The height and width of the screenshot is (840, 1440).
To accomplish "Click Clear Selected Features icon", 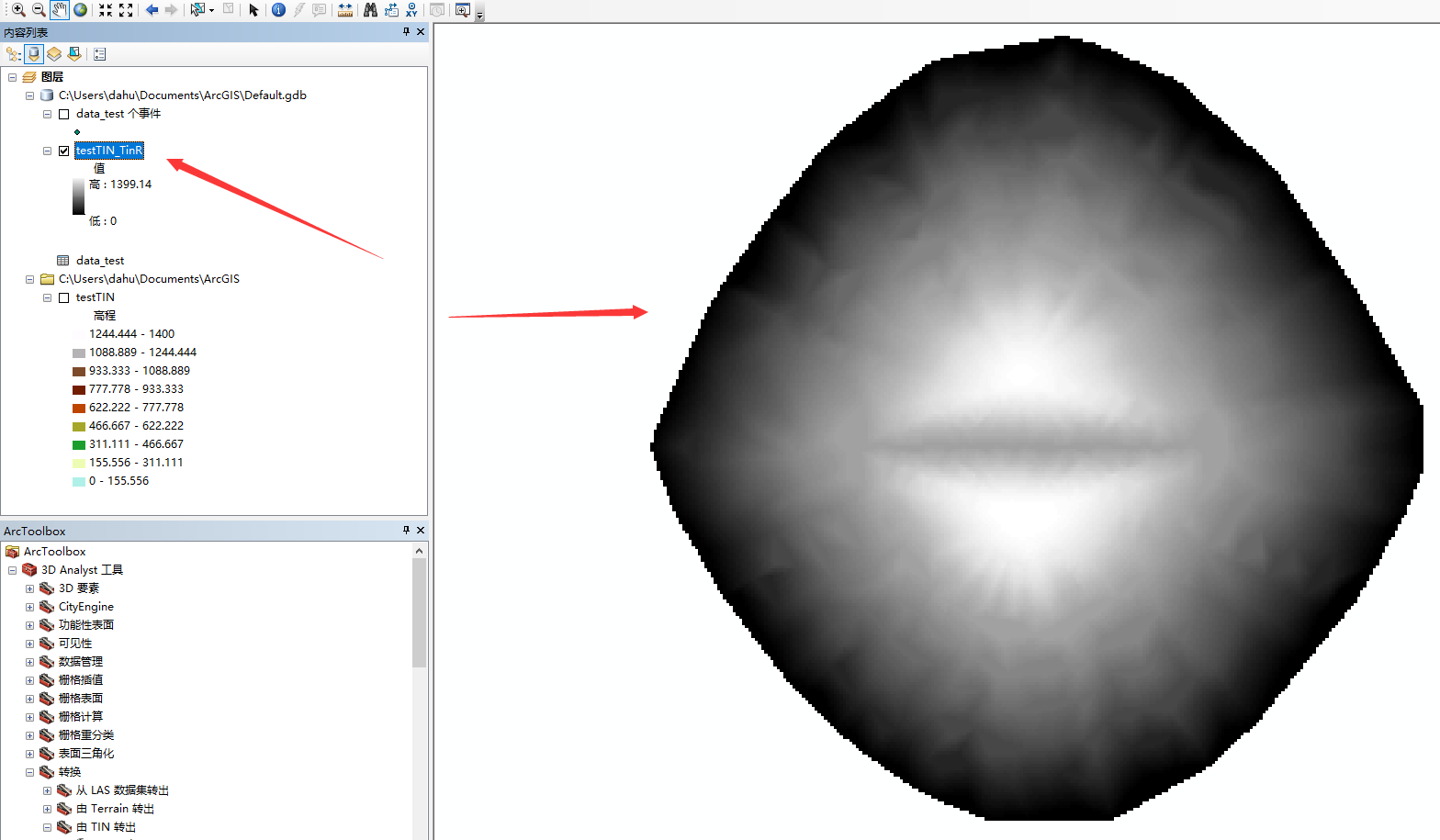I will tap(229, 10).
